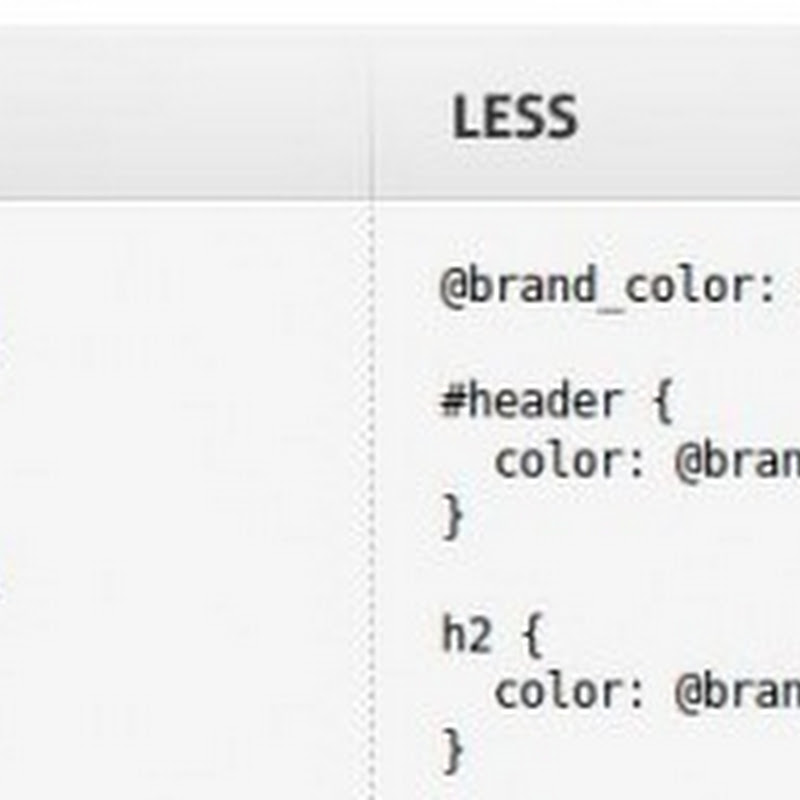Click the opening brace after #header

(x=660, y=402)
